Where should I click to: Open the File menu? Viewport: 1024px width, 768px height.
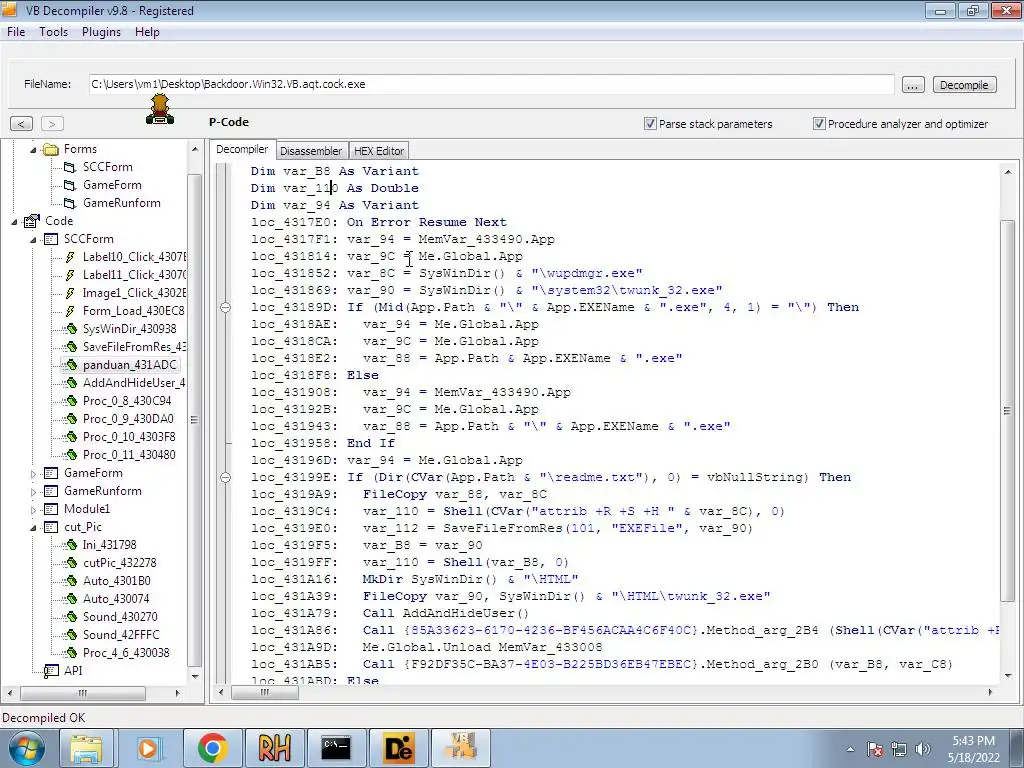(16, 32)
